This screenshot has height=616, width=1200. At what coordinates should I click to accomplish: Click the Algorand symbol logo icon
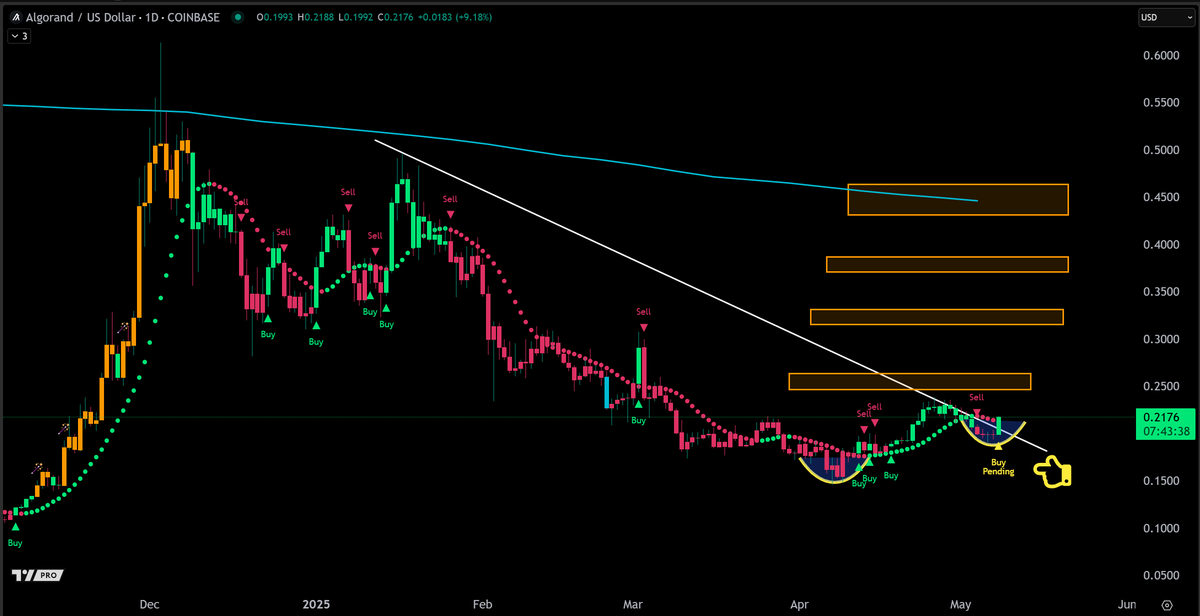(x=15, y=17)
